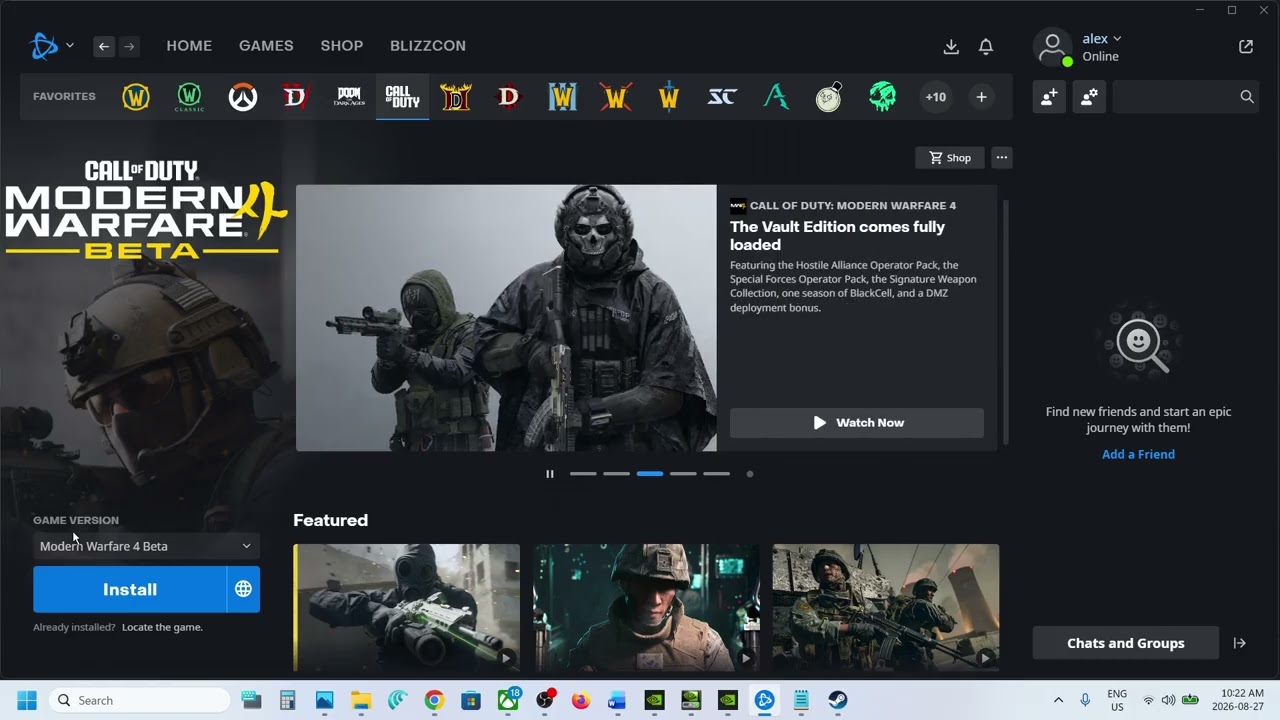This screenshot has height=720, width=1280.
Task: Open the Game Version dropdown
Action: (x=146, y=546)
